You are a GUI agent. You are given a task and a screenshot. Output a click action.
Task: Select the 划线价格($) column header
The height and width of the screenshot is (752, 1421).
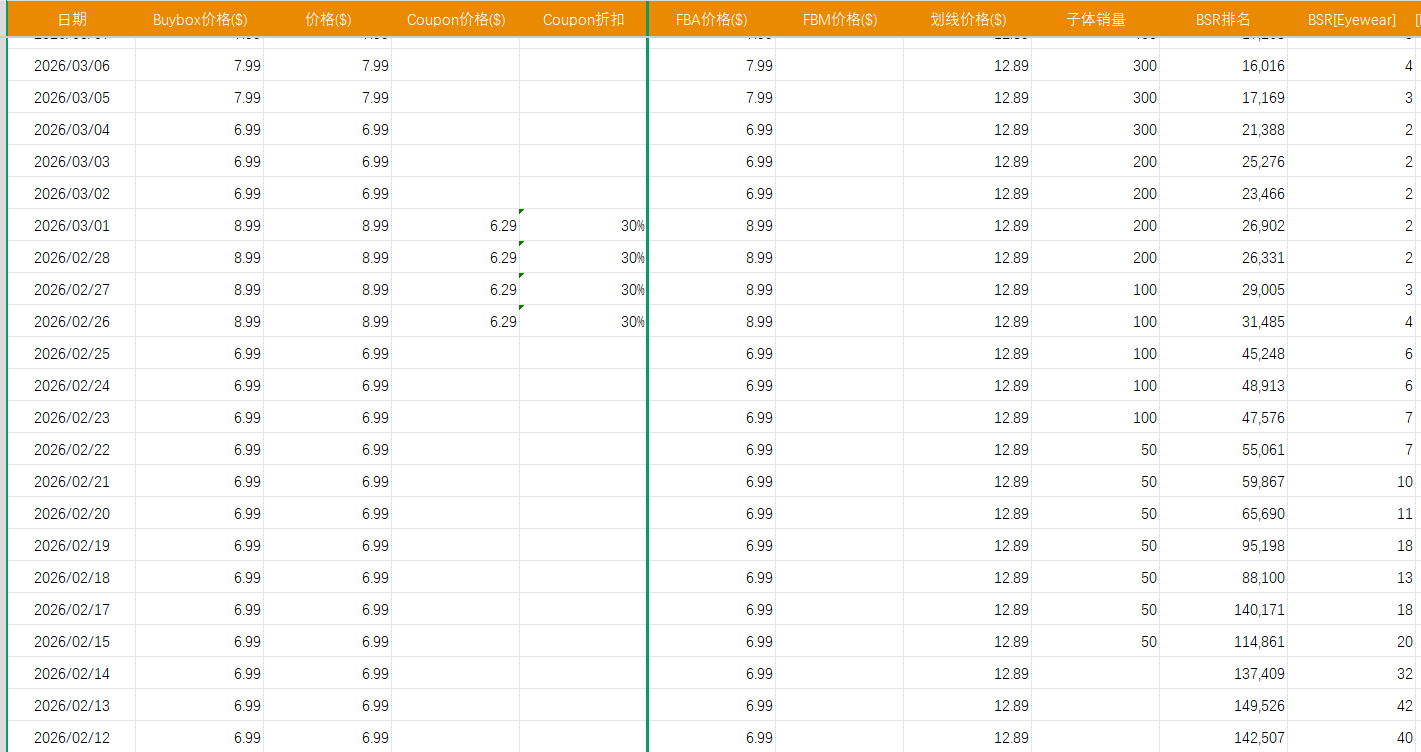click(x=968, y=20)
